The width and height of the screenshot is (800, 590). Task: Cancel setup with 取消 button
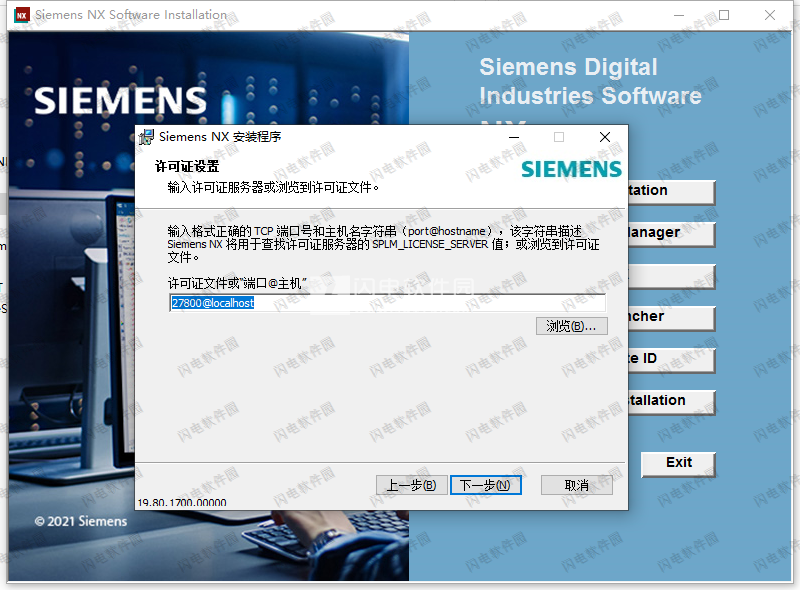pos(577,485)
